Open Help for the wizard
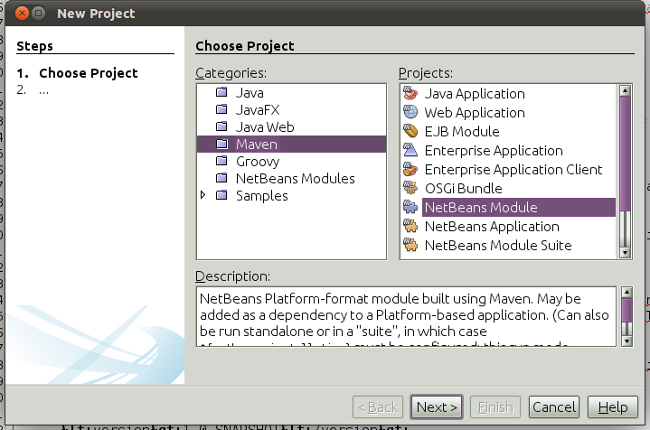650x430 pixels. coord(612,407)
